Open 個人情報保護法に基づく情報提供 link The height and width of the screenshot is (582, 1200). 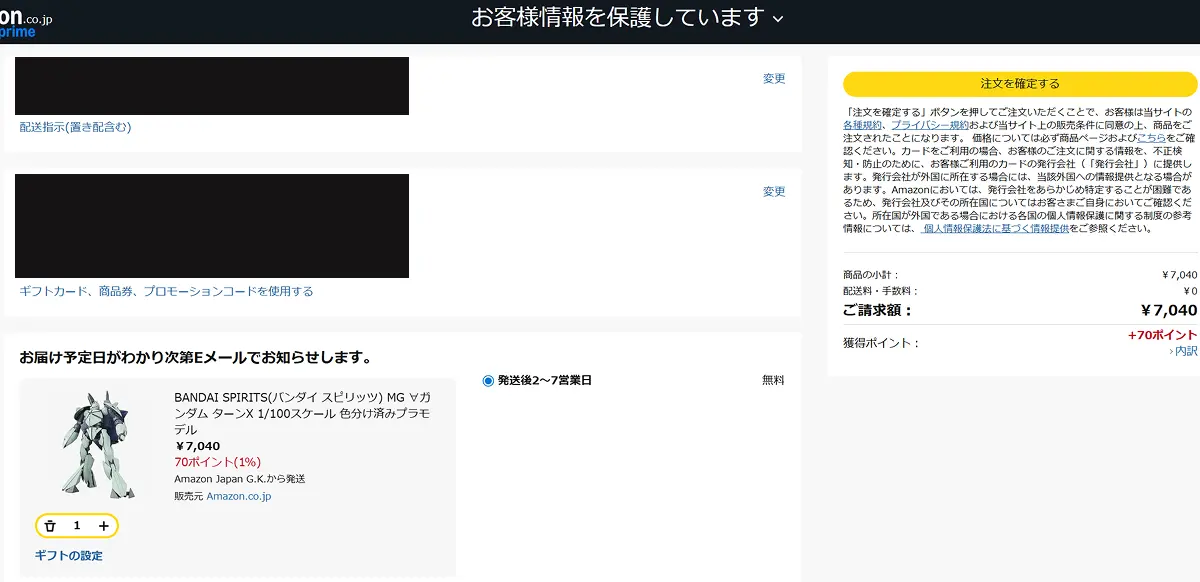[x=995, y=229]
